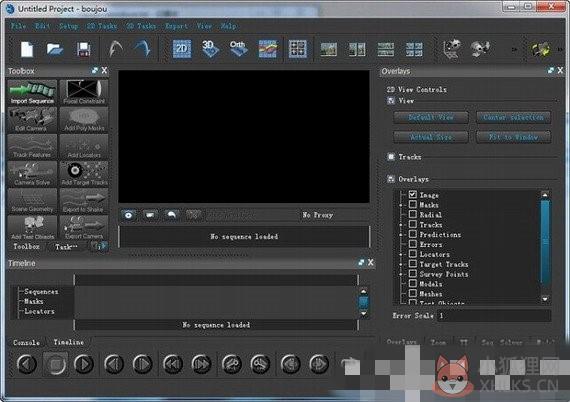This screenshot has height=402, width=570.
Task: Enable the Predictions overlay checkbox
Action: pyautogui.click(x=413, y=234)
